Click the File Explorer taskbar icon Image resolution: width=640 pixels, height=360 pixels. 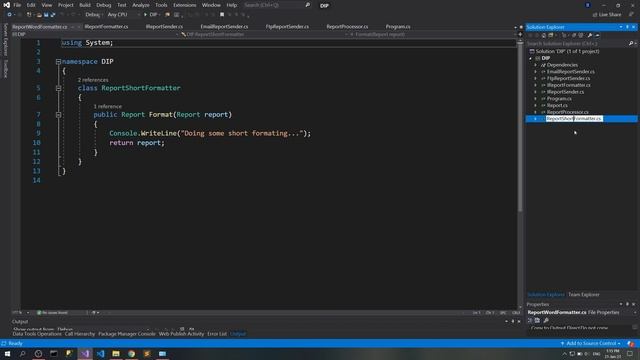(x=116, y=353)
